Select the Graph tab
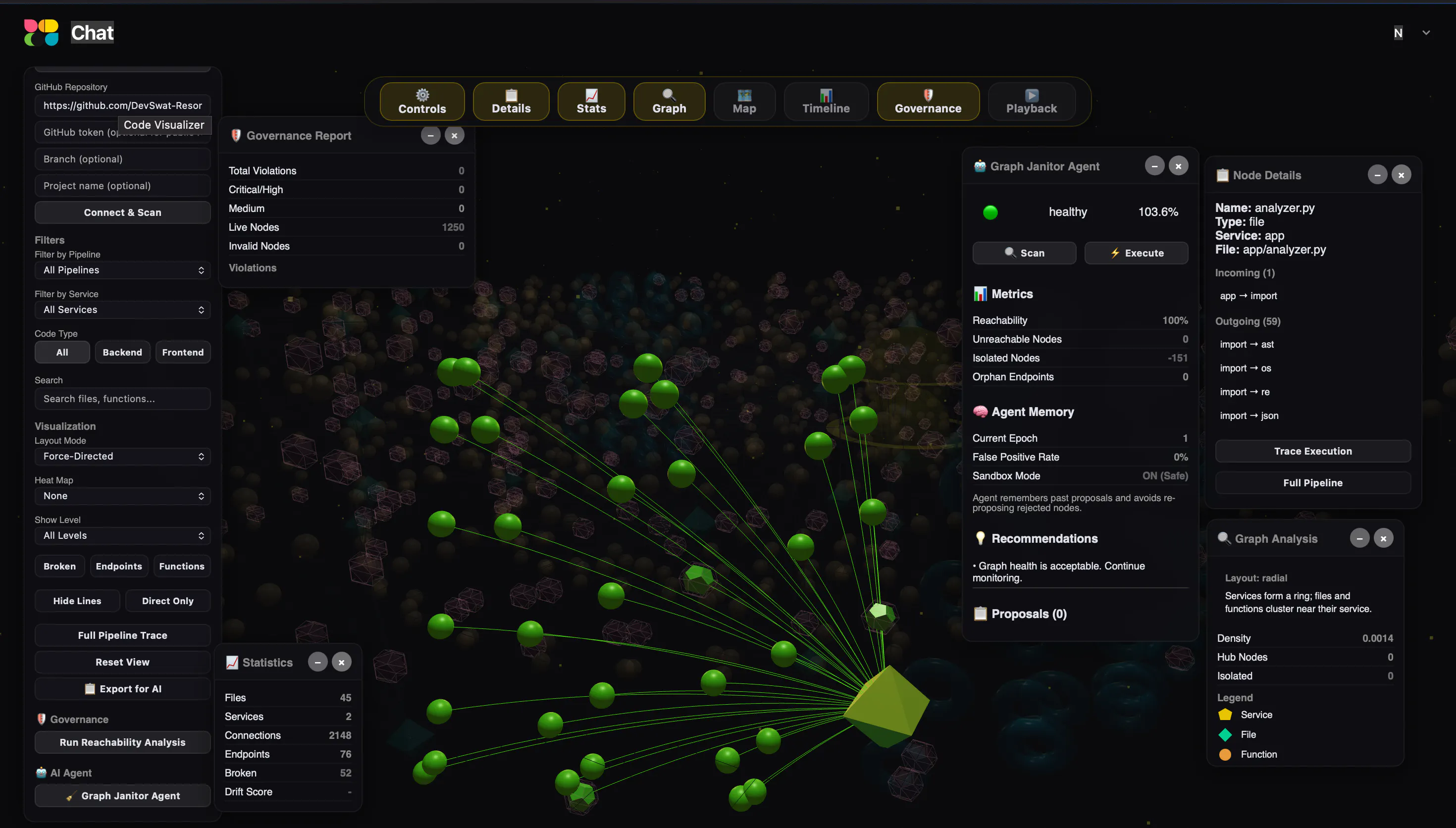This screenshot has height=828, width=1456. [x=669, y=101]
